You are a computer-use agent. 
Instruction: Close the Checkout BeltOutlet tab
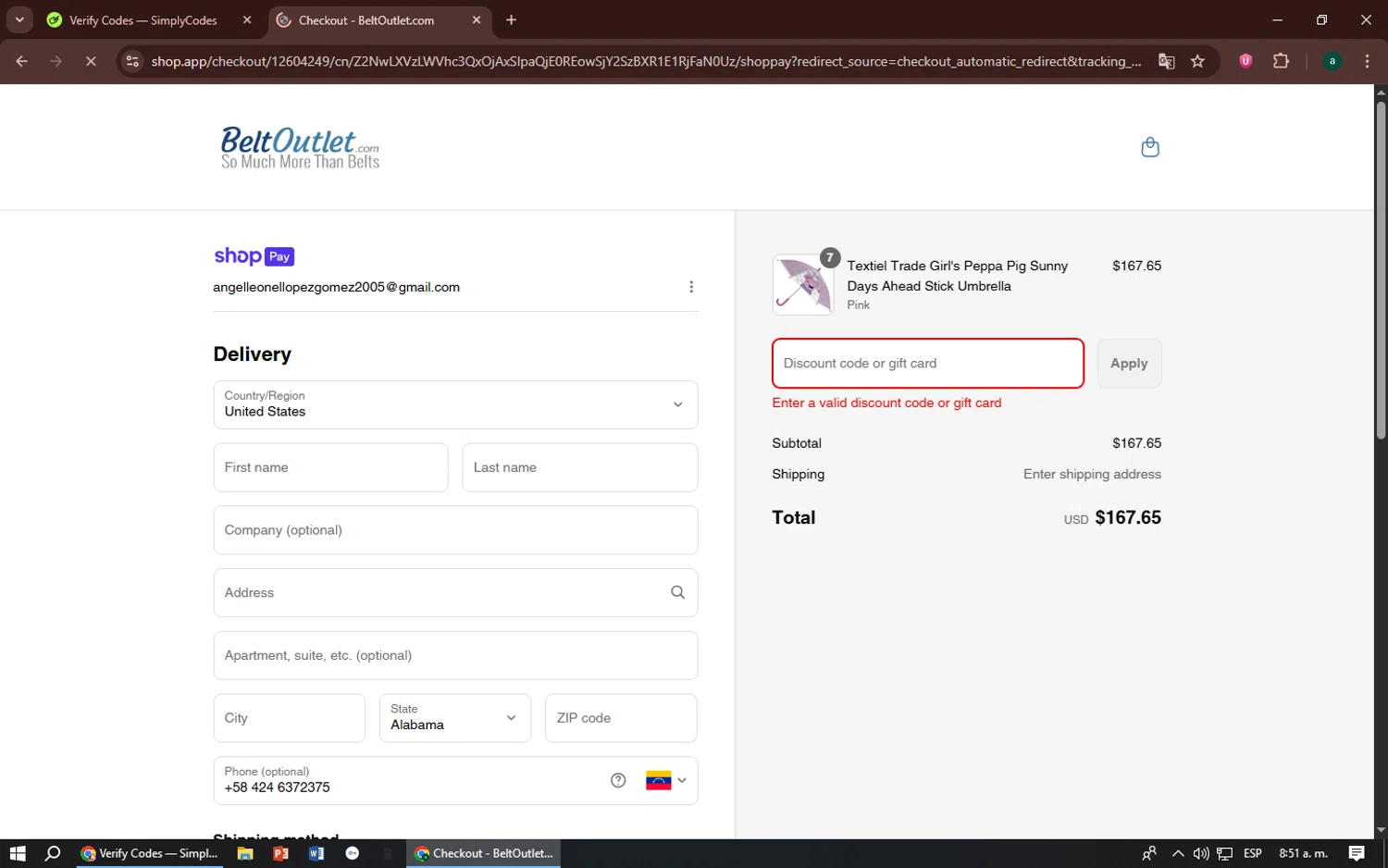pos(477,19)
